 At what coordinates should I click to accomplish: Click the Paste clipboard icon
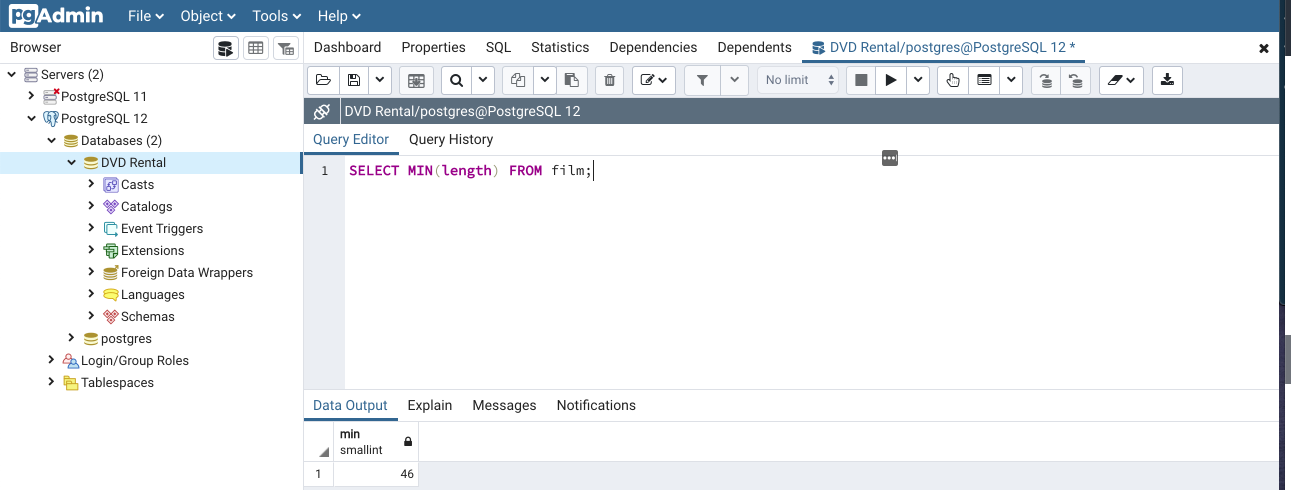[x=572, y=80]
